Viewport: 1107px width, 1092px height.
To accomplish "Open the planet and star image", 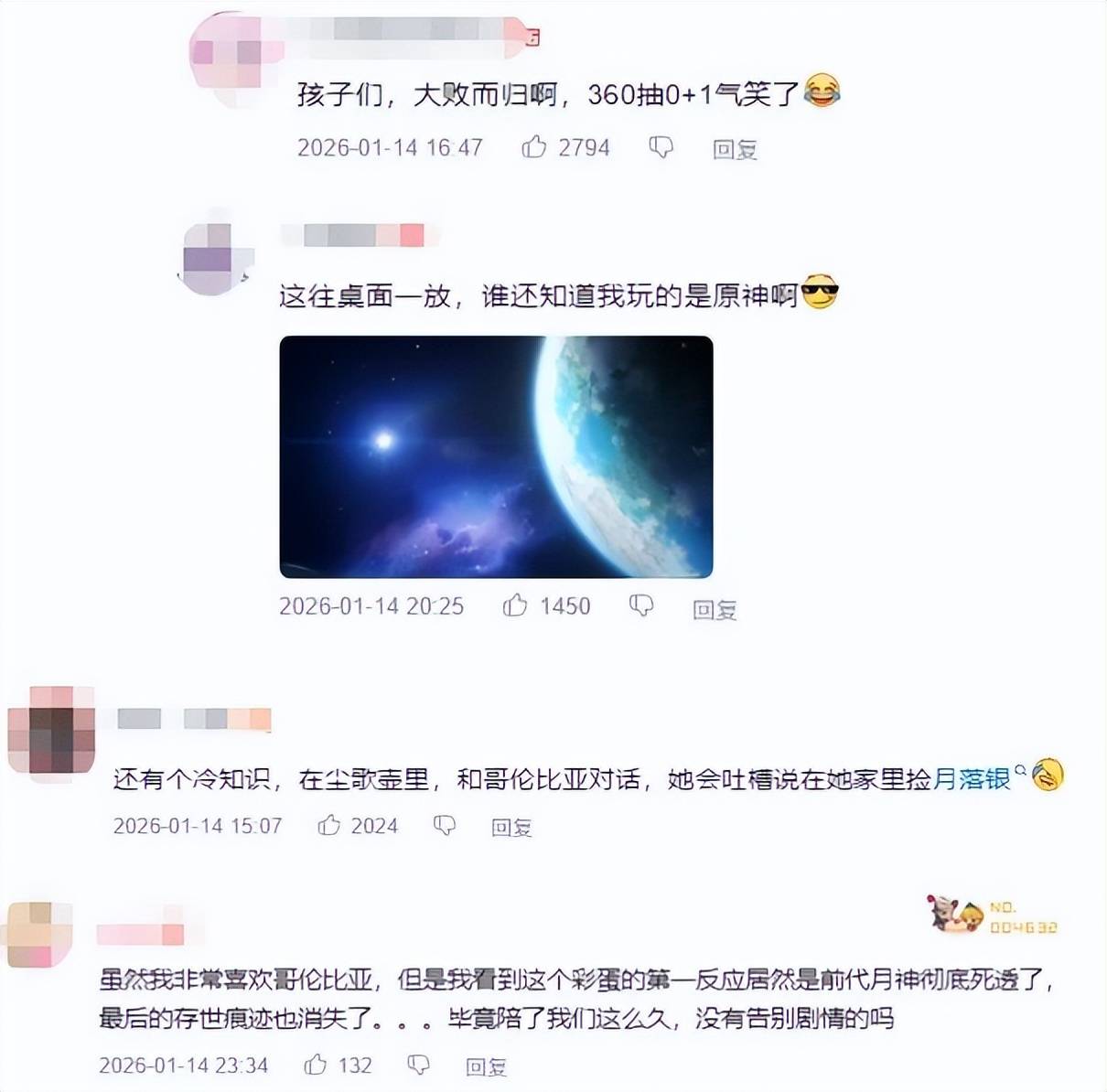I will tap(496, 456).
